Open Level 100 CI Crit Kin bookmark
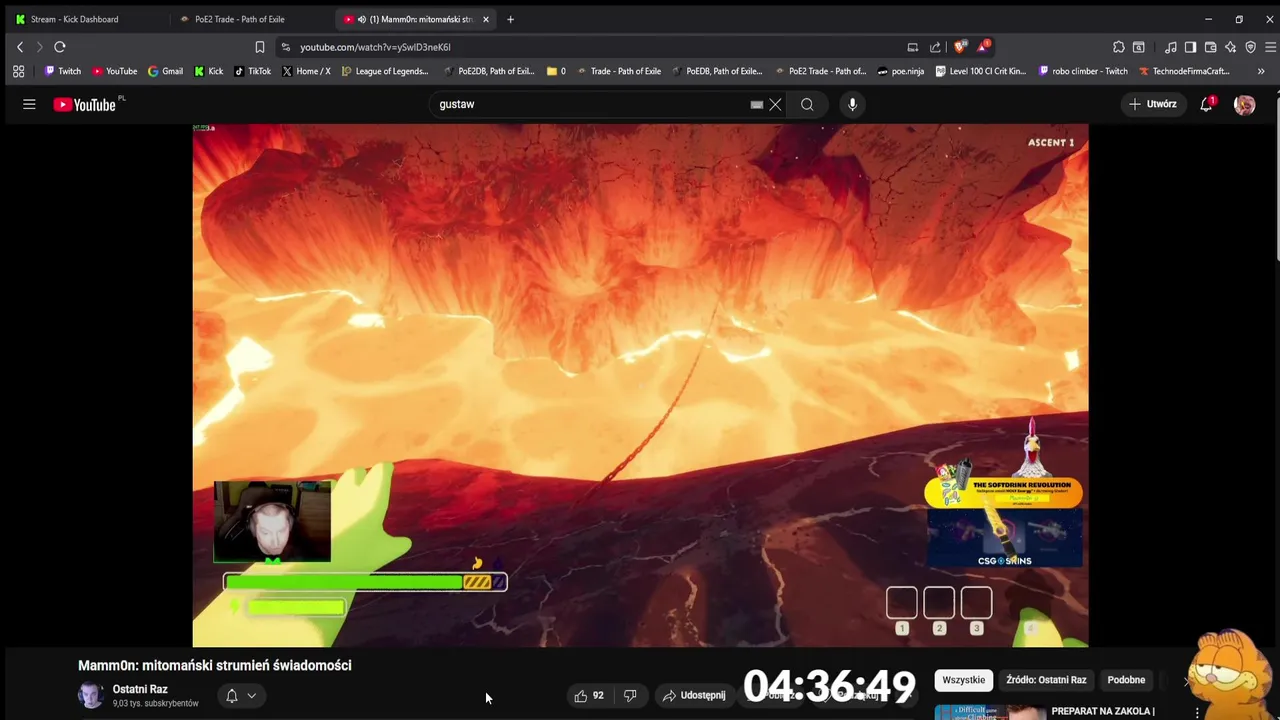 point(981,71)
